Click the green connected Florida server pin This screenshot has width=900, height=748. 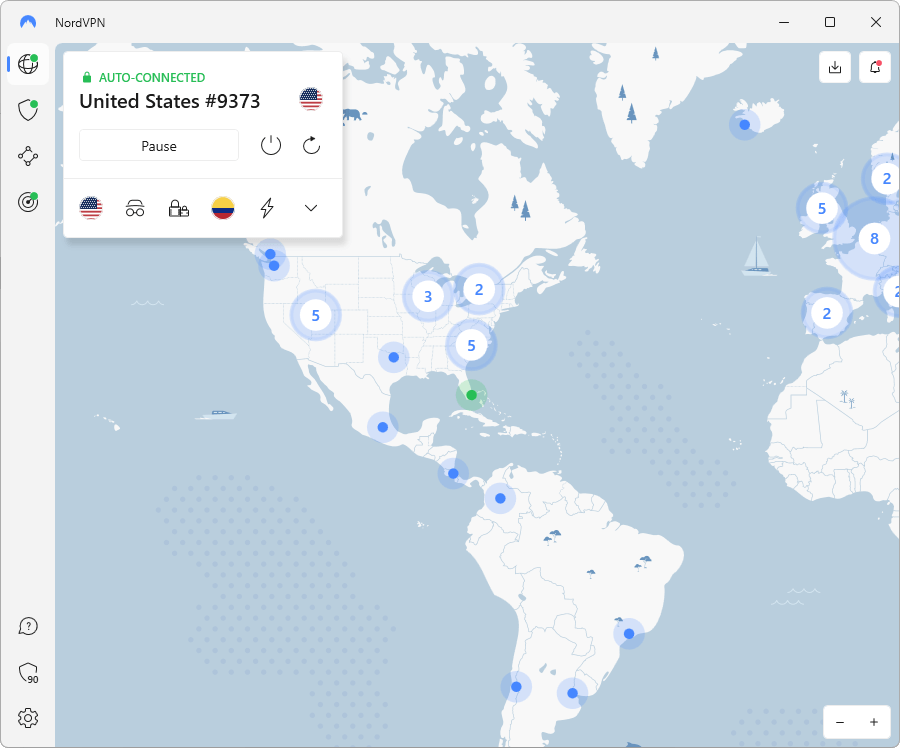tap(471, 395)
